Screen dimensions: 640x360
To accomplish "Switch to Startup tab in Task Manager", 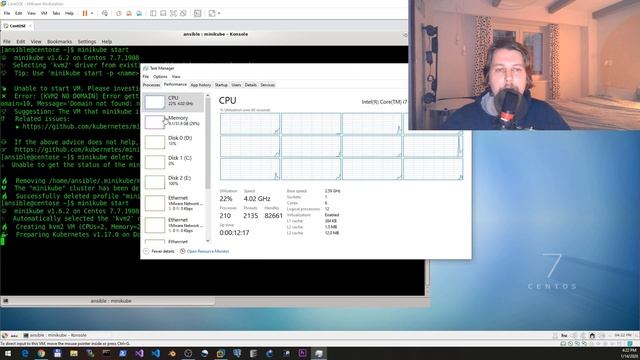I will click(x=221, y=85).
